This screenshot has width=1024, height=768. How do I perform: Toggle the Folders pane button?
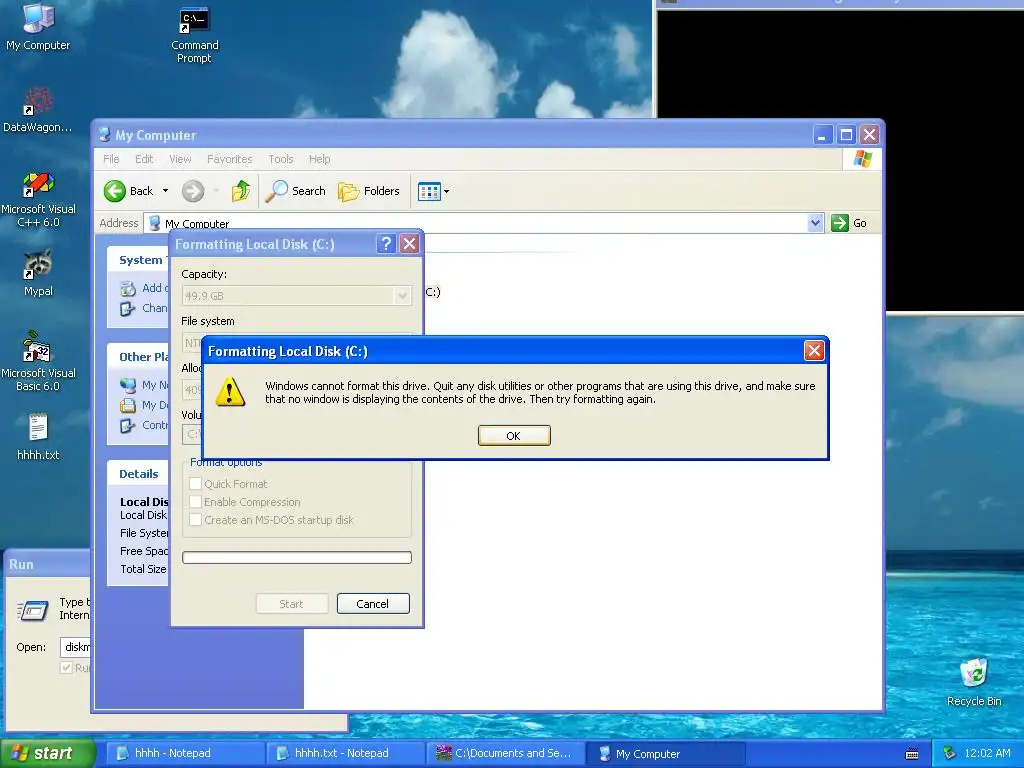coord(369,191)
